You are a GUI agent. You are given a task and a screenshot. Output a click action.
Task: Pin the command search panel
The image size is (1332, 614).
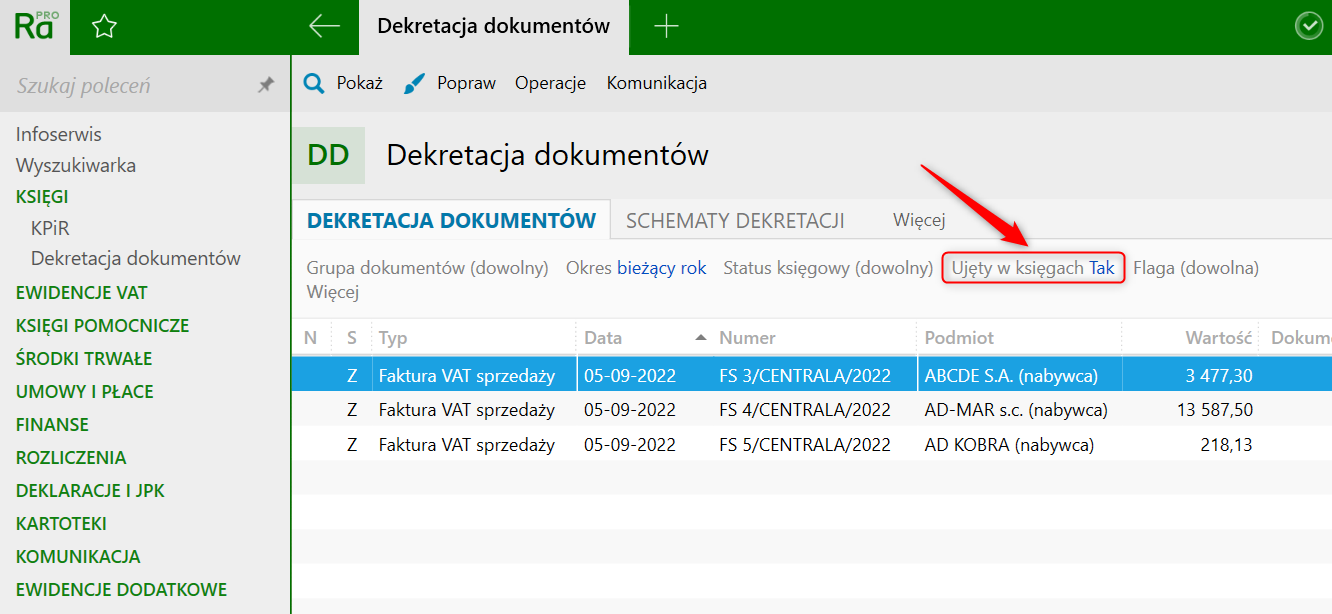[266, 85]
